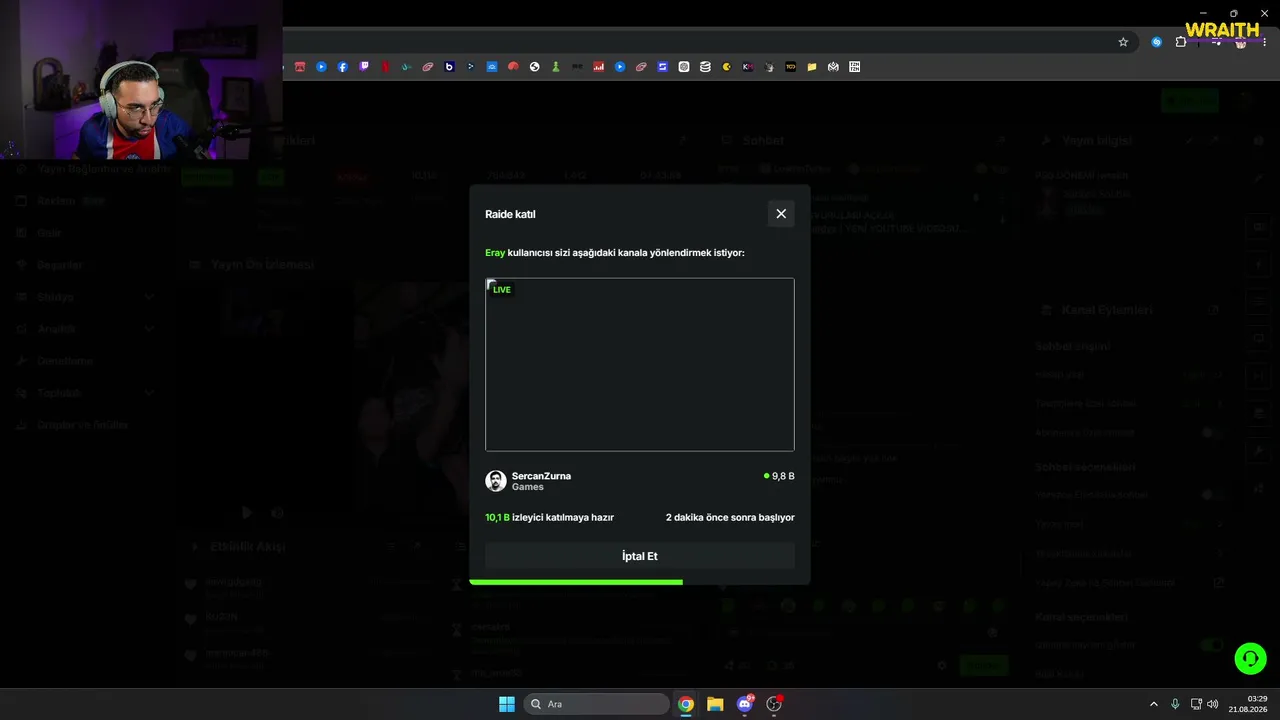Open the Yapay Zeka external link icon
The height and width of the screenshot is (720, 1280).
click(1218, 582)
